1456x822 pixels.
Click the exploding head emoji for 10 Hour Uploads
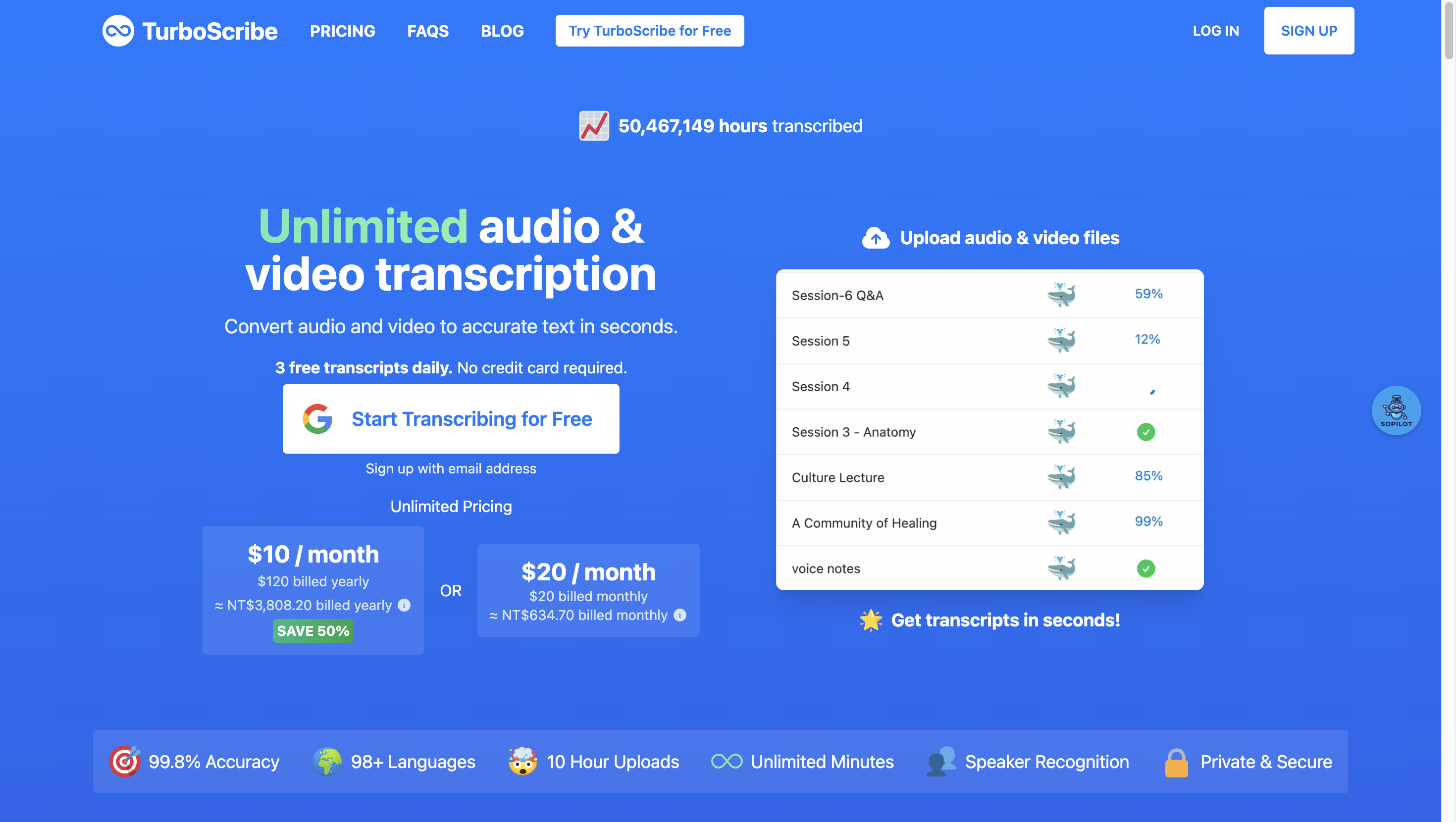(522, 762)
